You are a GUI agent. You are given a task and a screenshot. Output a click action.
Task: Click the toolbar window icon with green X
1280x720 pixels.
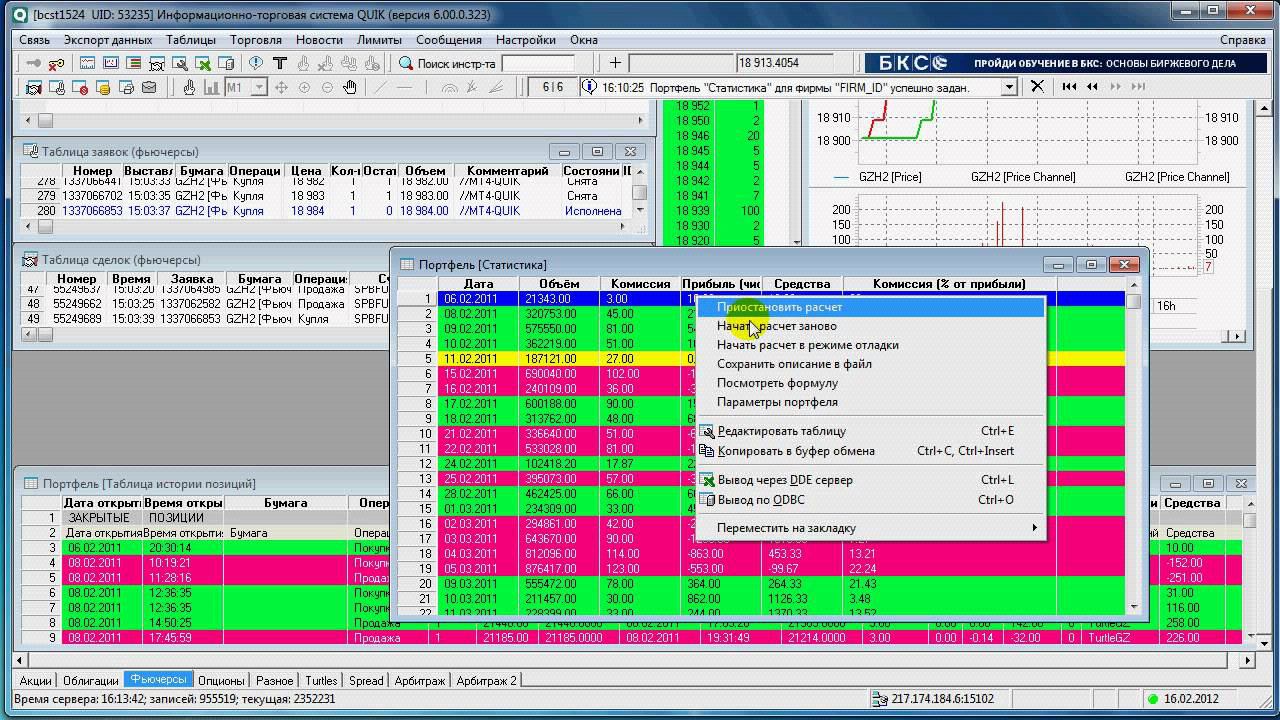(203, 63)
